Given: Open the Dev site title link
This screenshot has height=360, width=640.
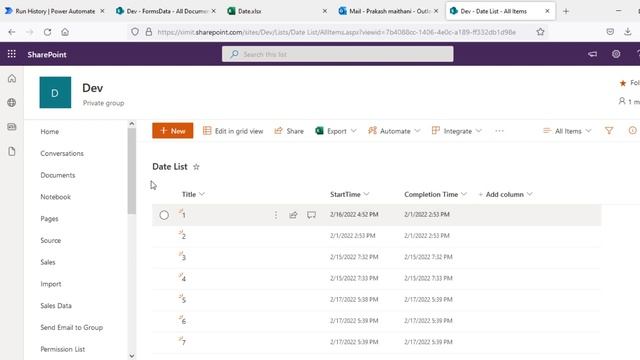Looking at the screenshot, I should pos(93,88).
